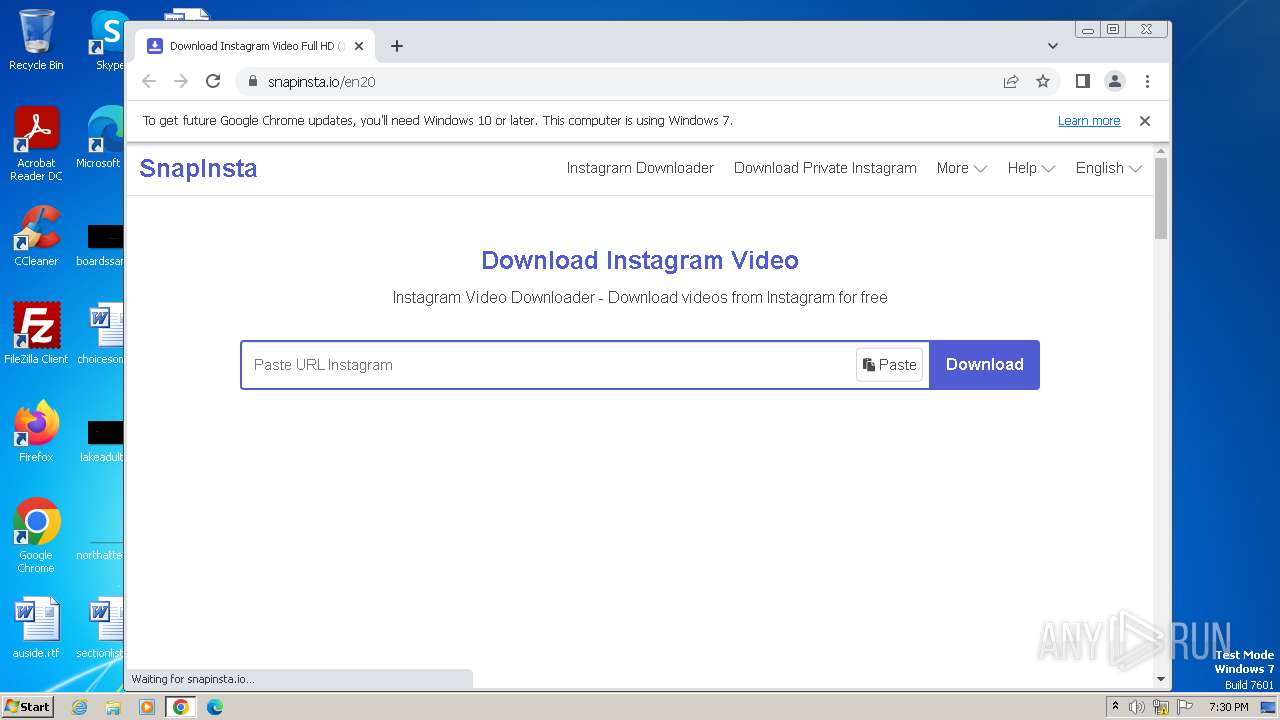Open Instagram Downloader nav link
The height and width of the screenshot is (720, 1280).
click(640, 168)
